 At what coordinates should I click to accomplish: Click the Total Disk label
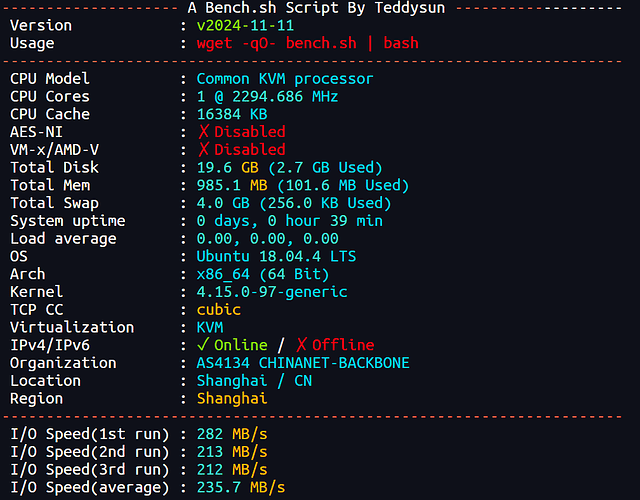tap(54, 168)
